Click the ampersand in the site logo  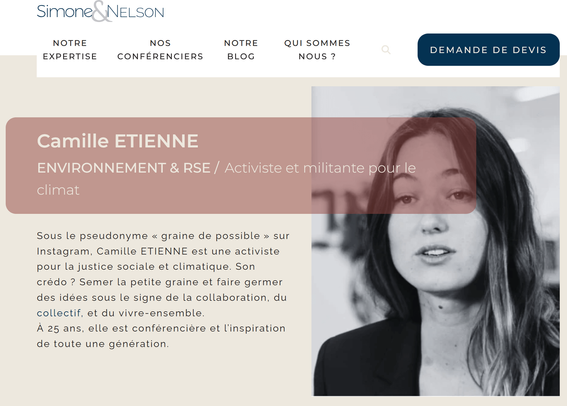click(101, 12)
